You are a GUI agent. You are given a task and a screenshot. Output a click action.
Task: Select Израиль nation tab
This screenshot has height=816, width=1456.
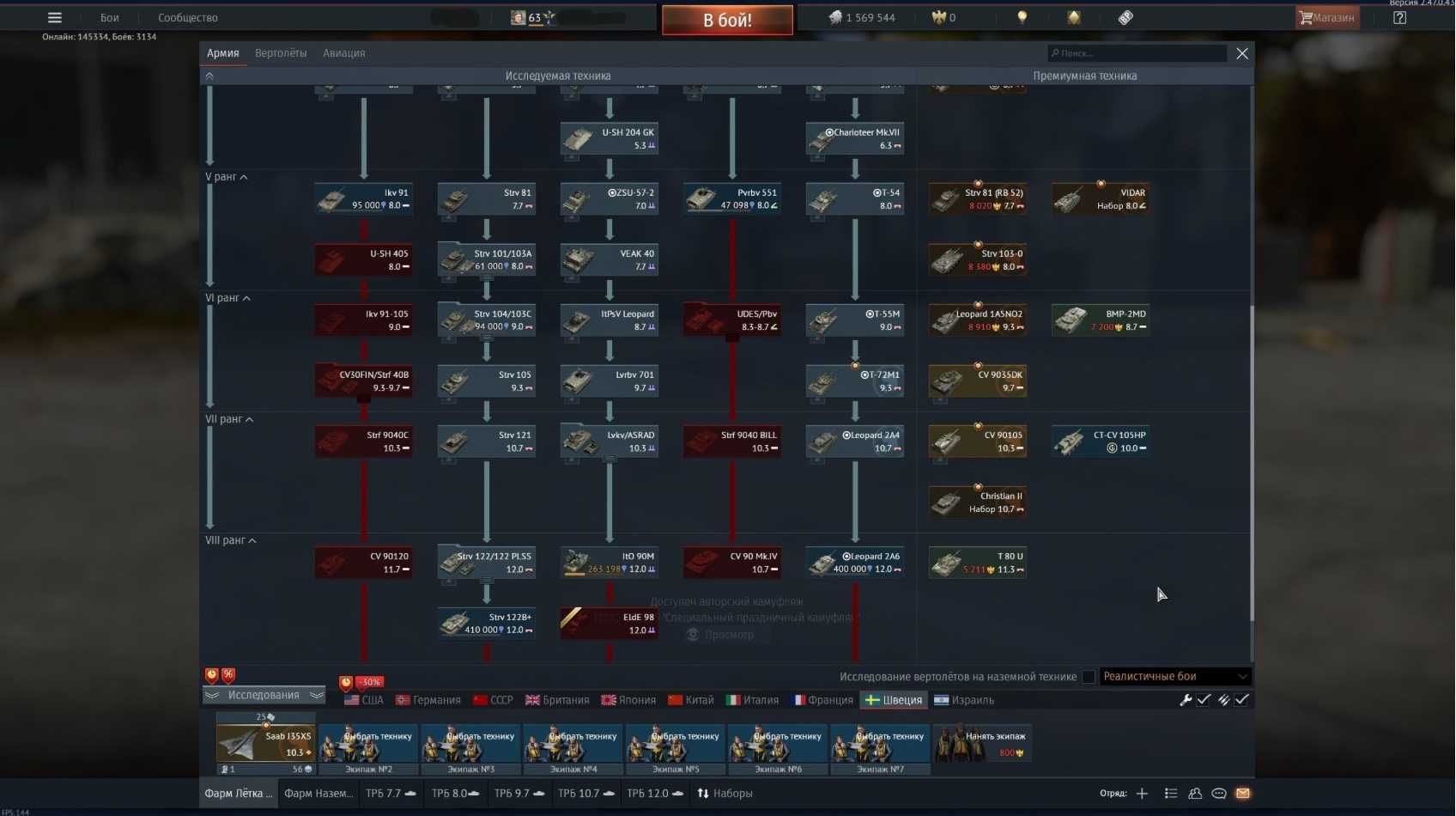tap(964, 700)
